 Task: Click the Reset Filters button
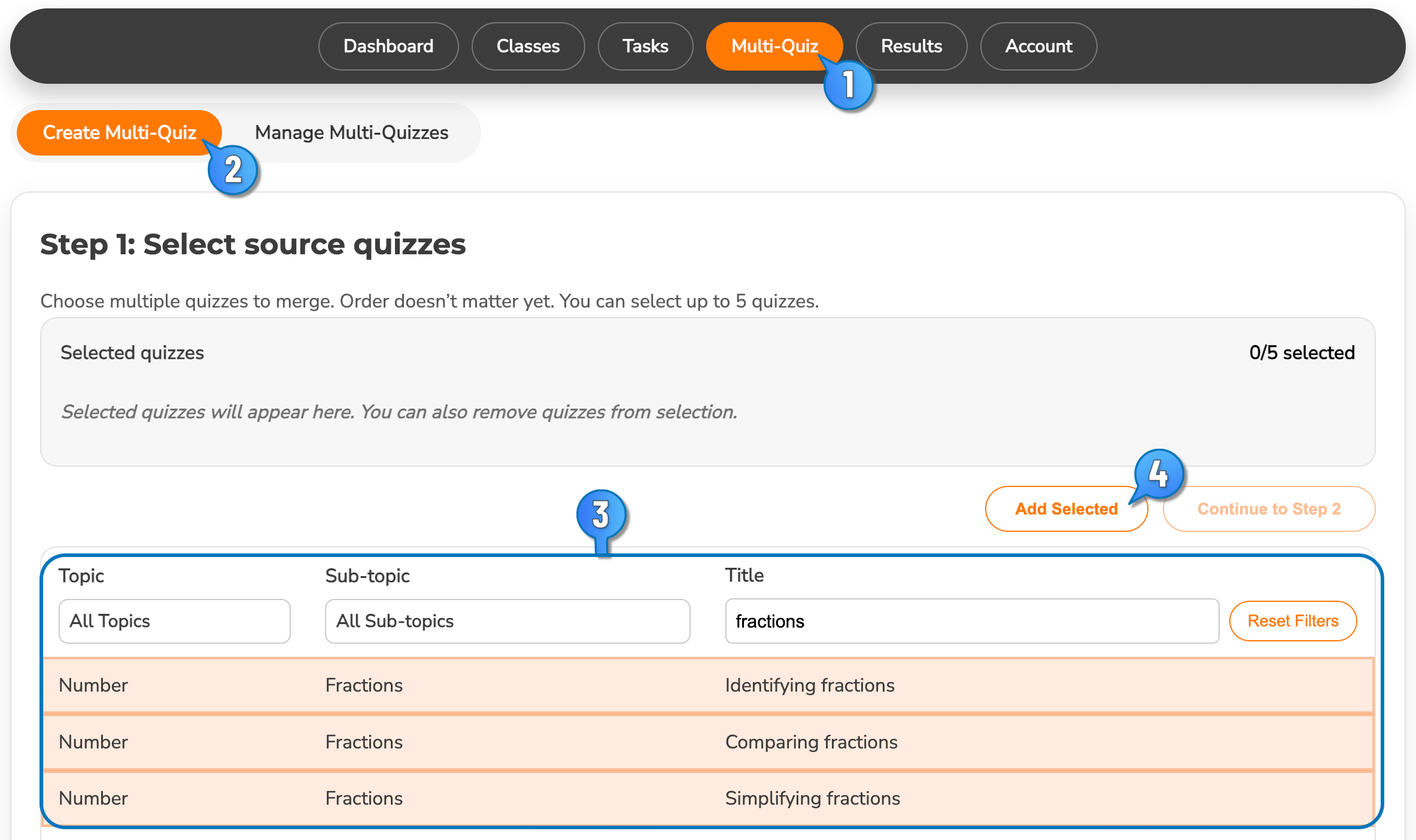click(x=1292, y=621)
